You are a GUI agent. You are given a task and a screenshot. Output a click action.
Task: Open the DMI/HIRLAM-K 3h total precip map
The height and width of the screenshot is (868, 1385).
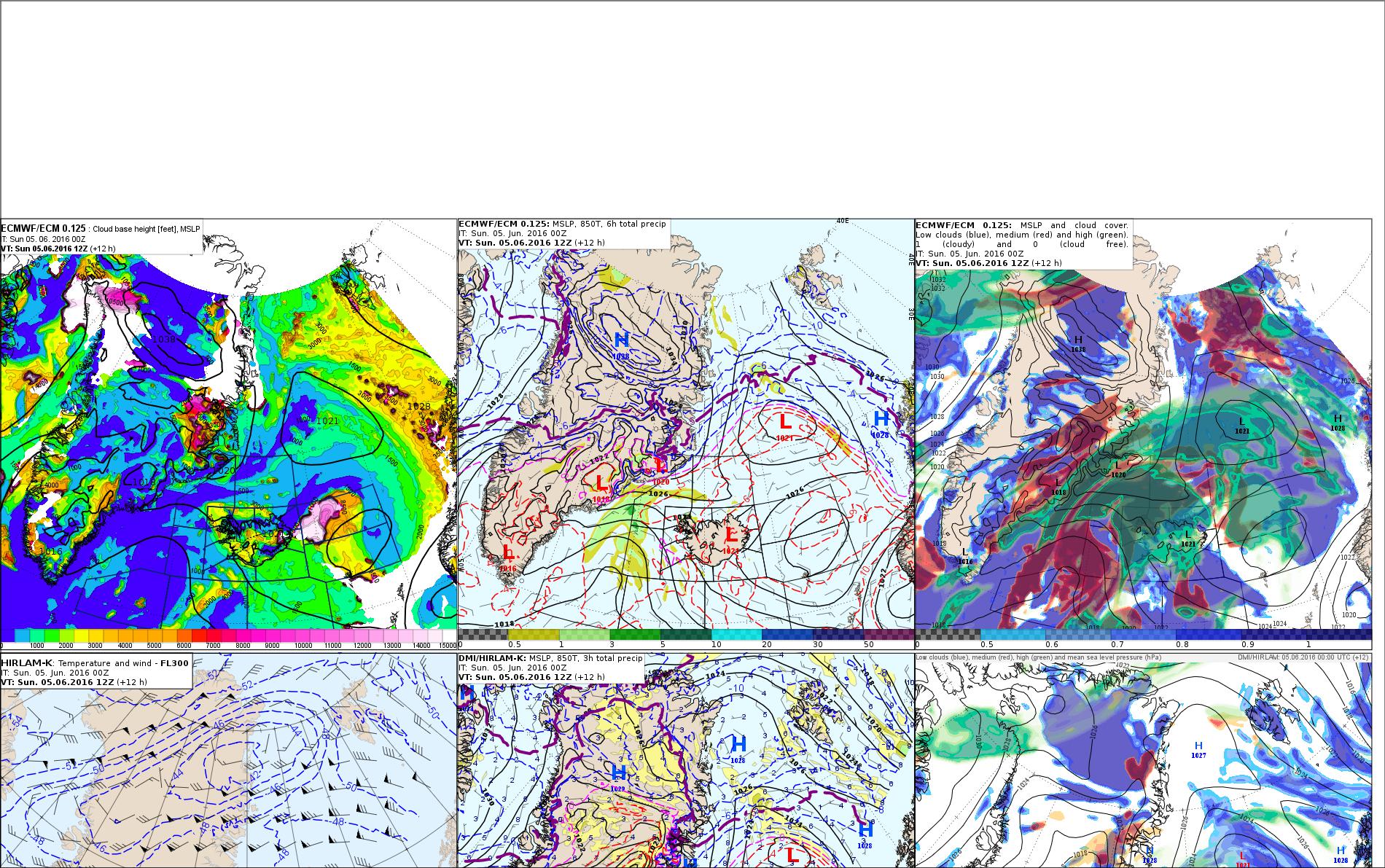[686, 760]
